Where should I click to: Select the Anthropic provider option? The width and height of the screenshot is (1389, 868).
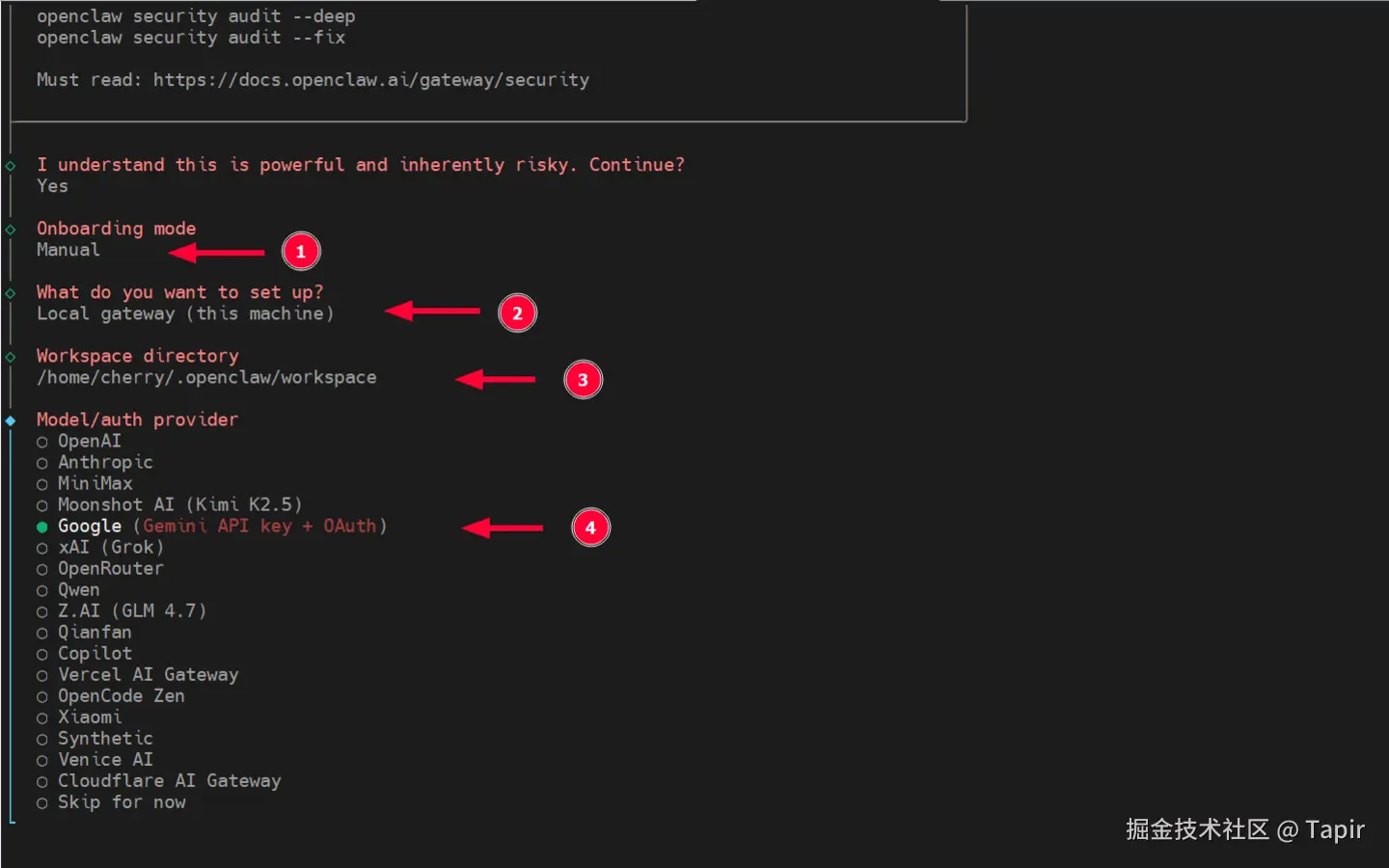[x=105, y=462]
